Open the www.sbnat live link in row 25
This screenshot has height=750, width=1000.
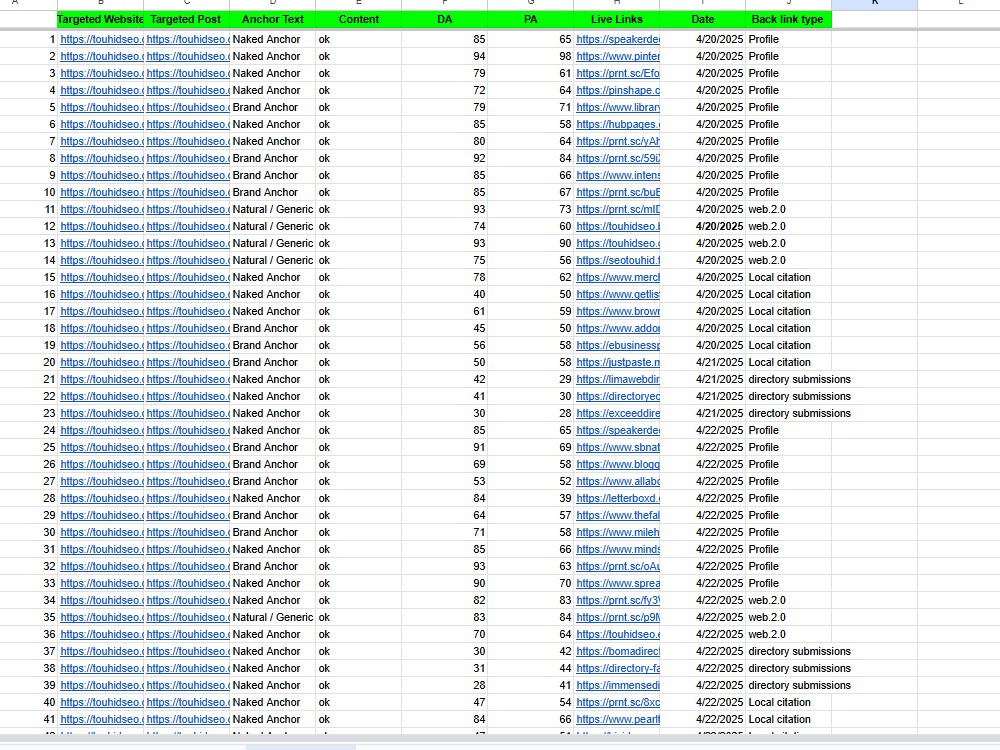(x=618, y=447)
